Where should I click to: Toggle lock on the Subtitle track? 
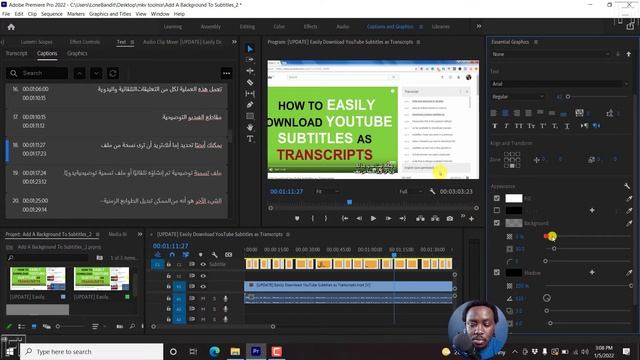pos(168,264)
